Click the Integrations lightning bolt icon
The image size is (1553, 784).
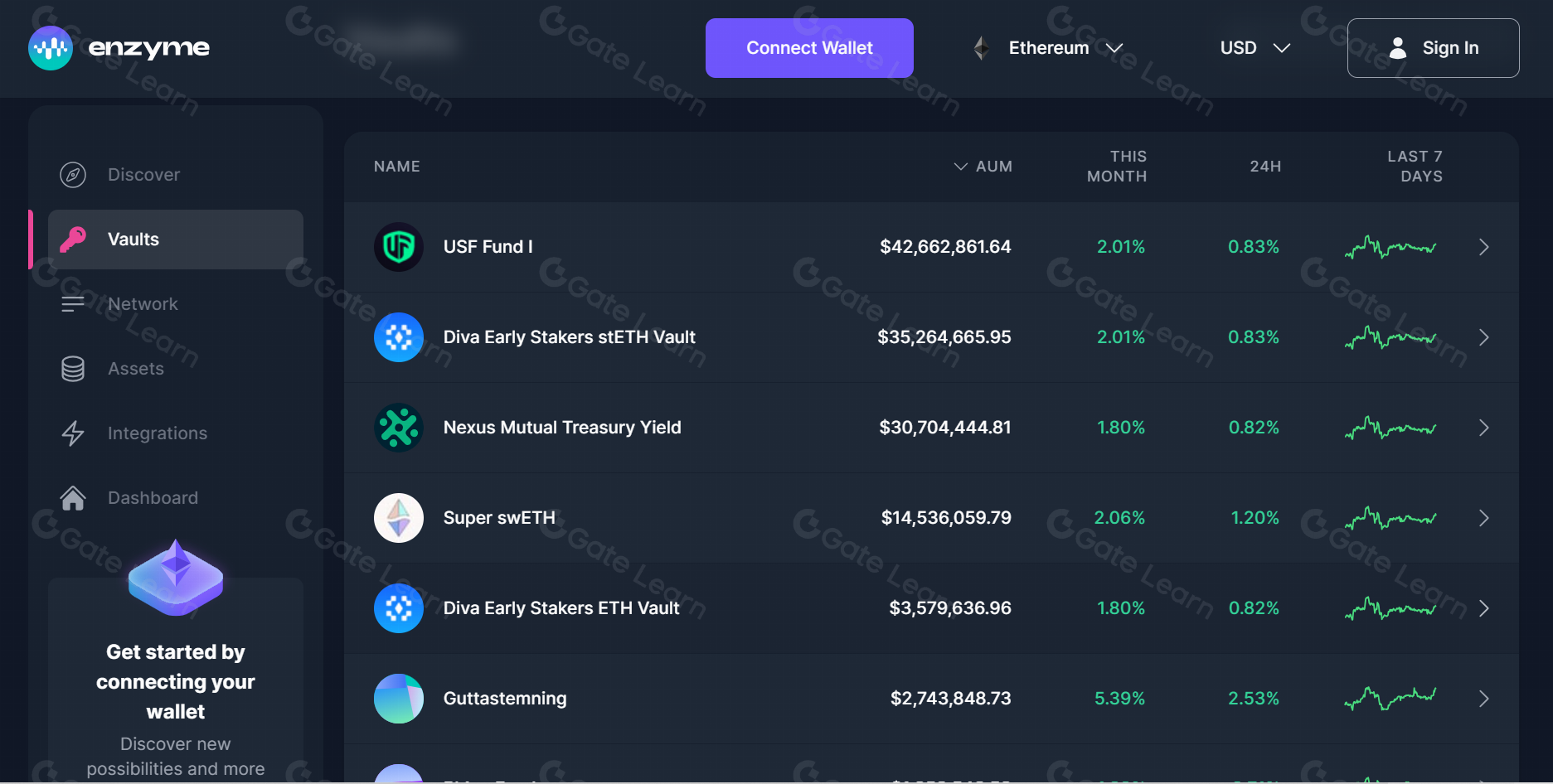[x=73, y=433]
